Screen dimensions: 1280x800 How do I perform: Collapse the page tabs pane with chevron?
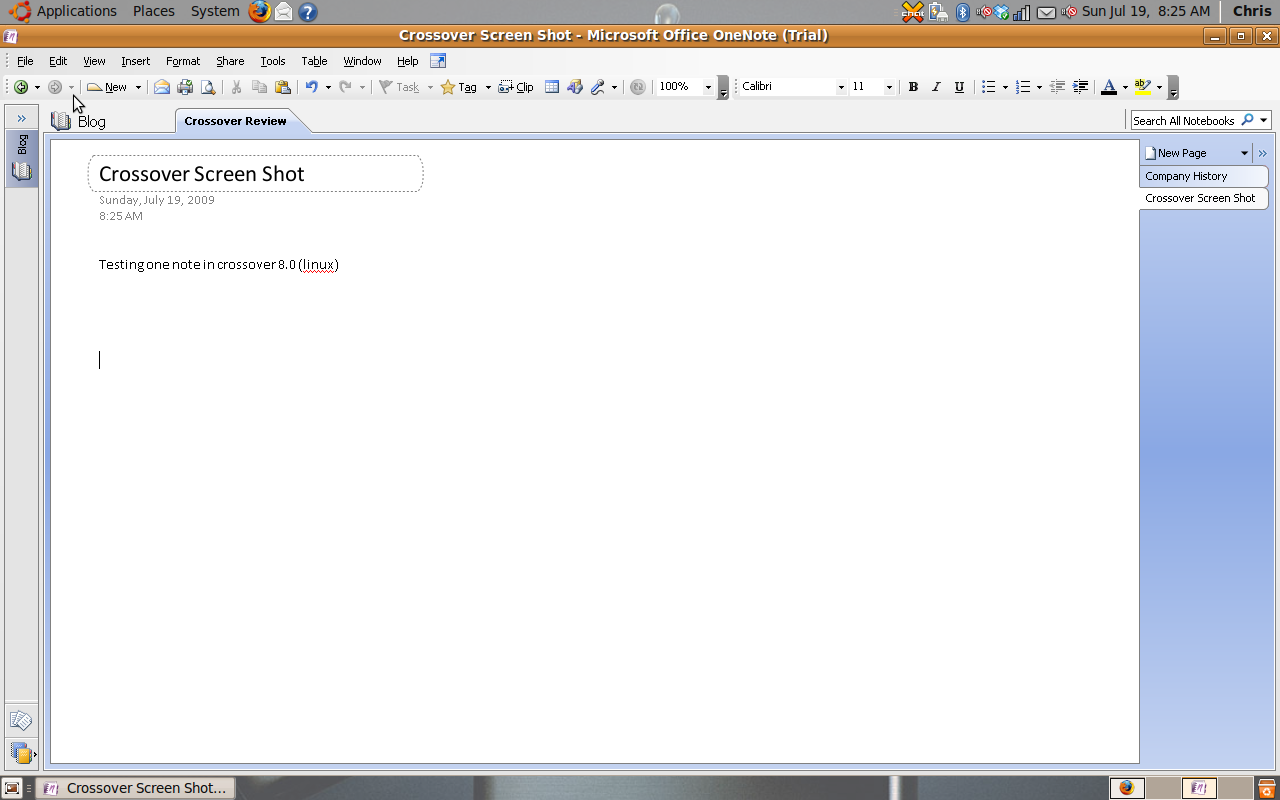click(1262, 153)
